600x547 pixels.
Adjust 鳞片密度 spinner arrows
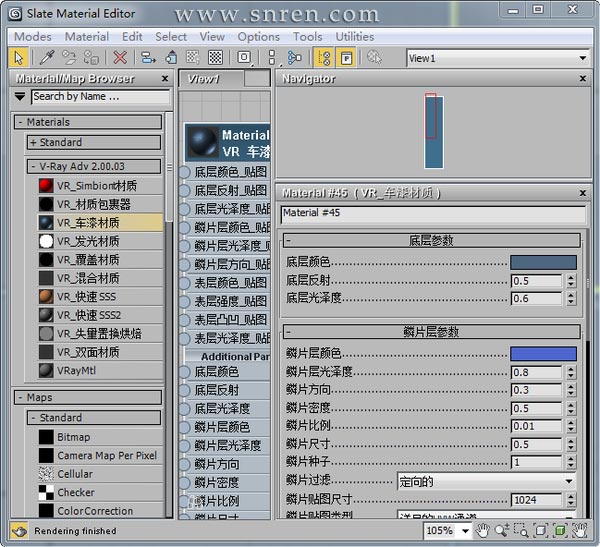point(571,408)
